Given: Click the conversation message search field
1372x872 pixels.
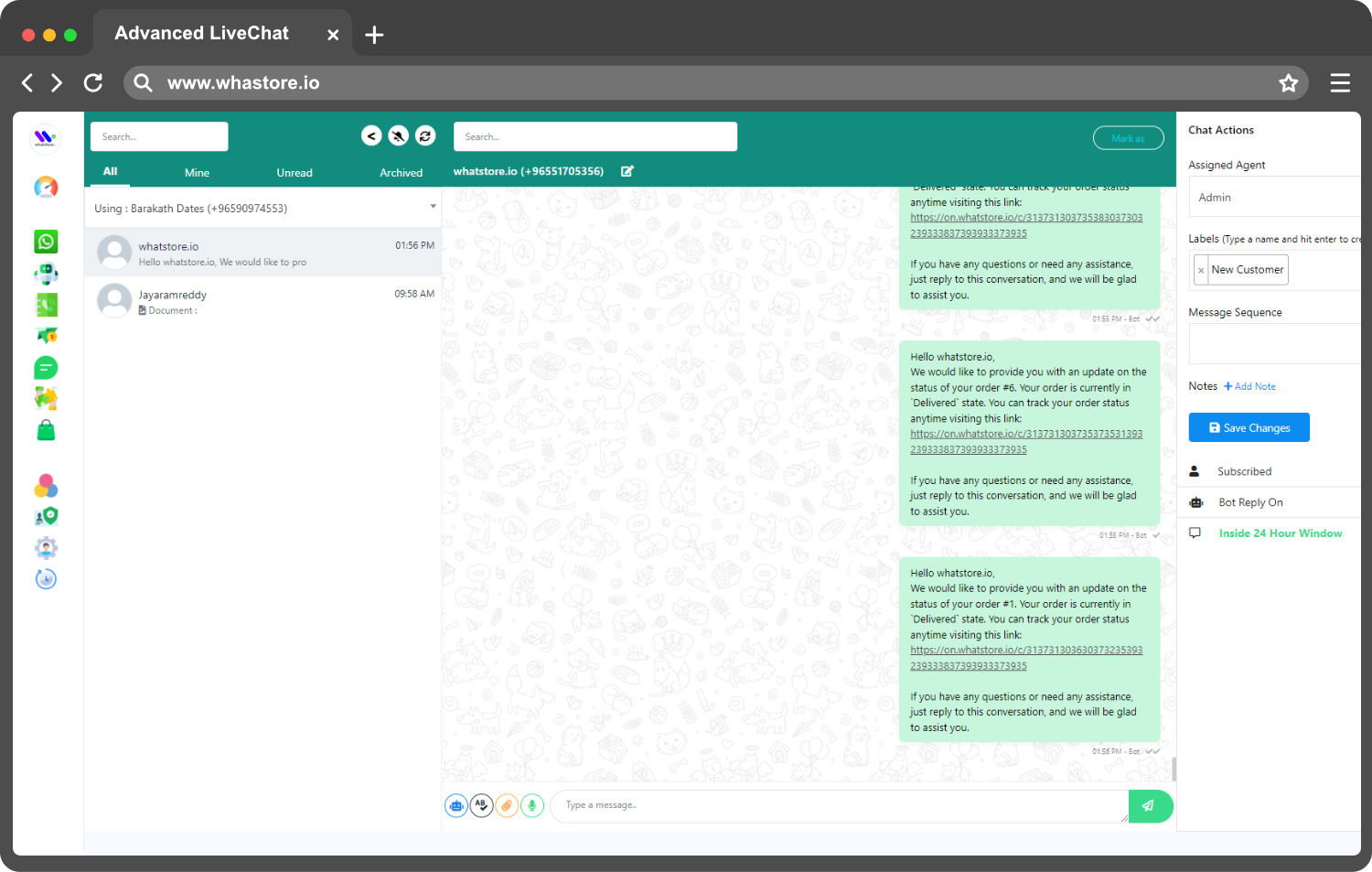Looking at the screenshot, I should click(595, 136).
